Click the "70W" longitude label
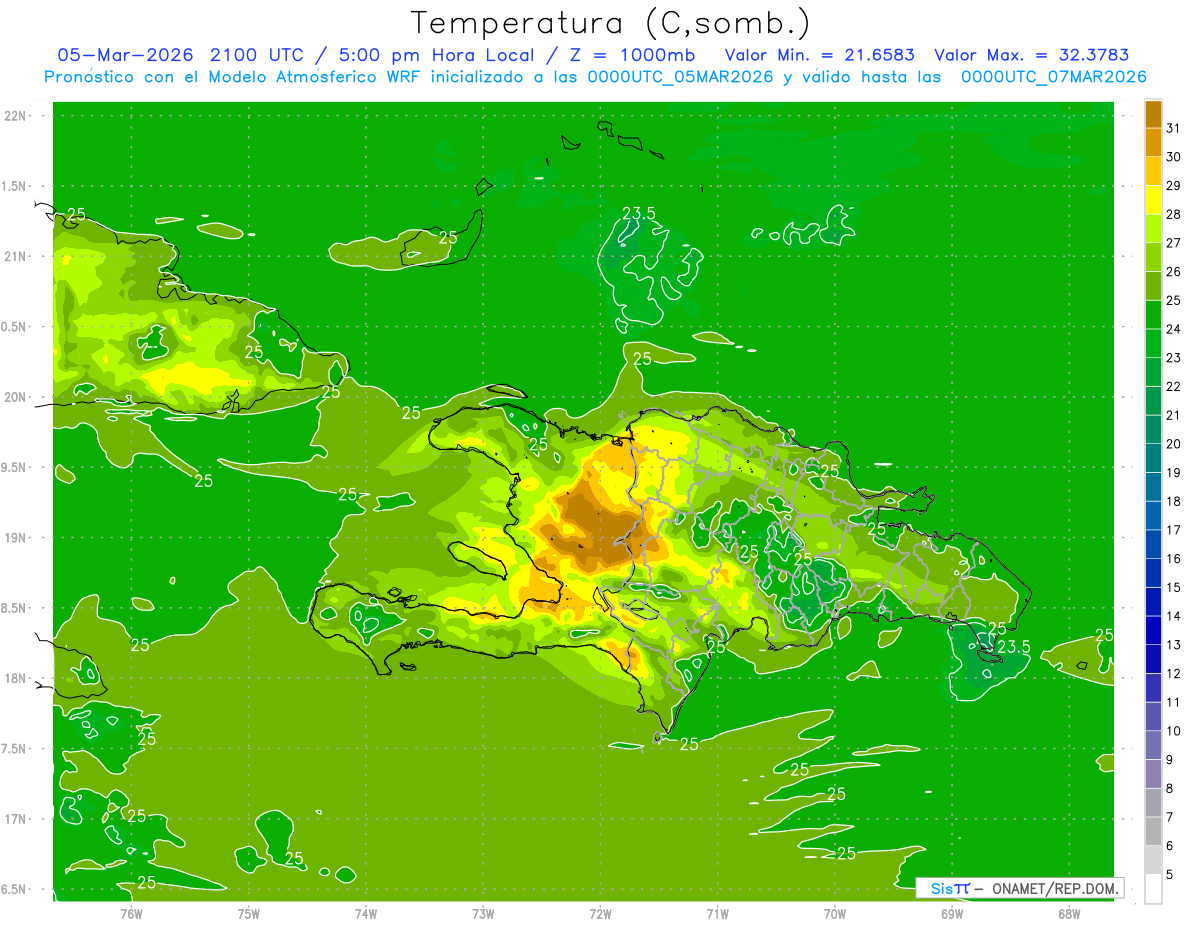The image size is (1200, 927). coord(835,913)
